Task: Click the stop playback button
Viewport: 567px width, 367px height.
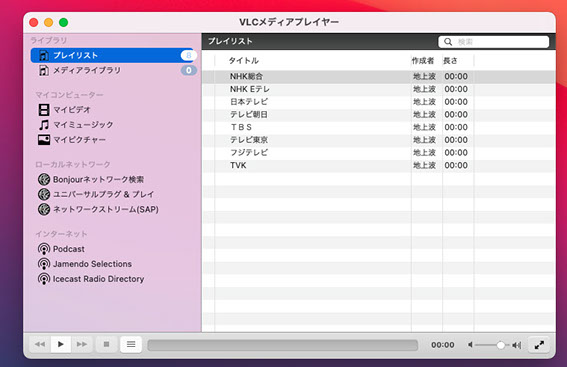Action: pyautogui.click(x=106, y=344)
